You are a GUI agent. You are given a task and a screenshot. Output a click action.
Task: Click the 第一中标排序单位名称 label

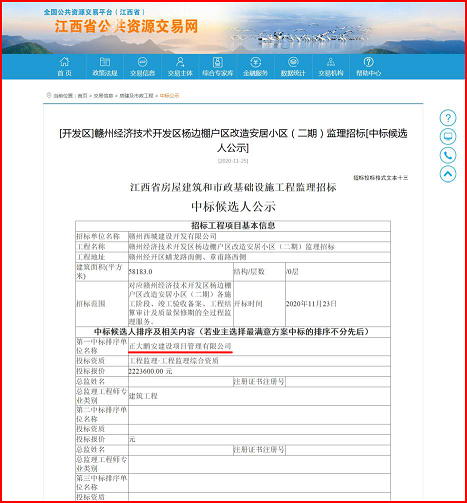[102, 346]
